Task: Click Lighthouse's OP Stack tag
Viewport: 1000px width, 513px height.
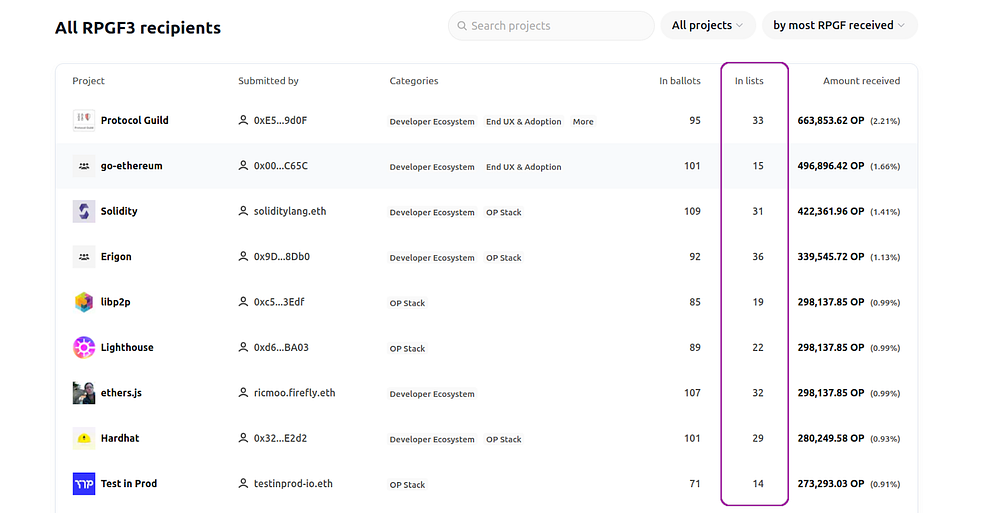Action: coord(408,348)
